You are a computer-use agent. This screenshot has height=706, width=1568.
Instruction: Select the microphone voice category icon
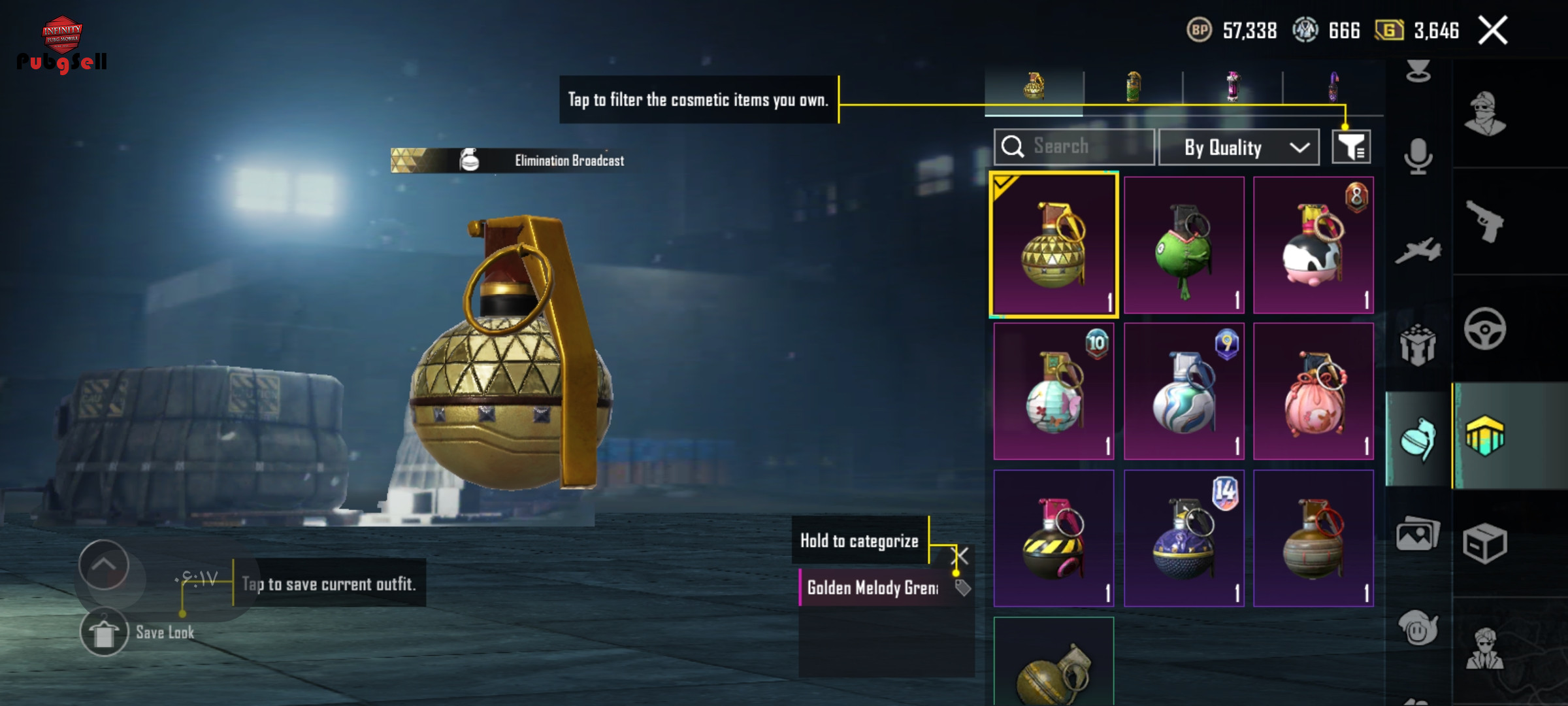[x=1418, y=156]
